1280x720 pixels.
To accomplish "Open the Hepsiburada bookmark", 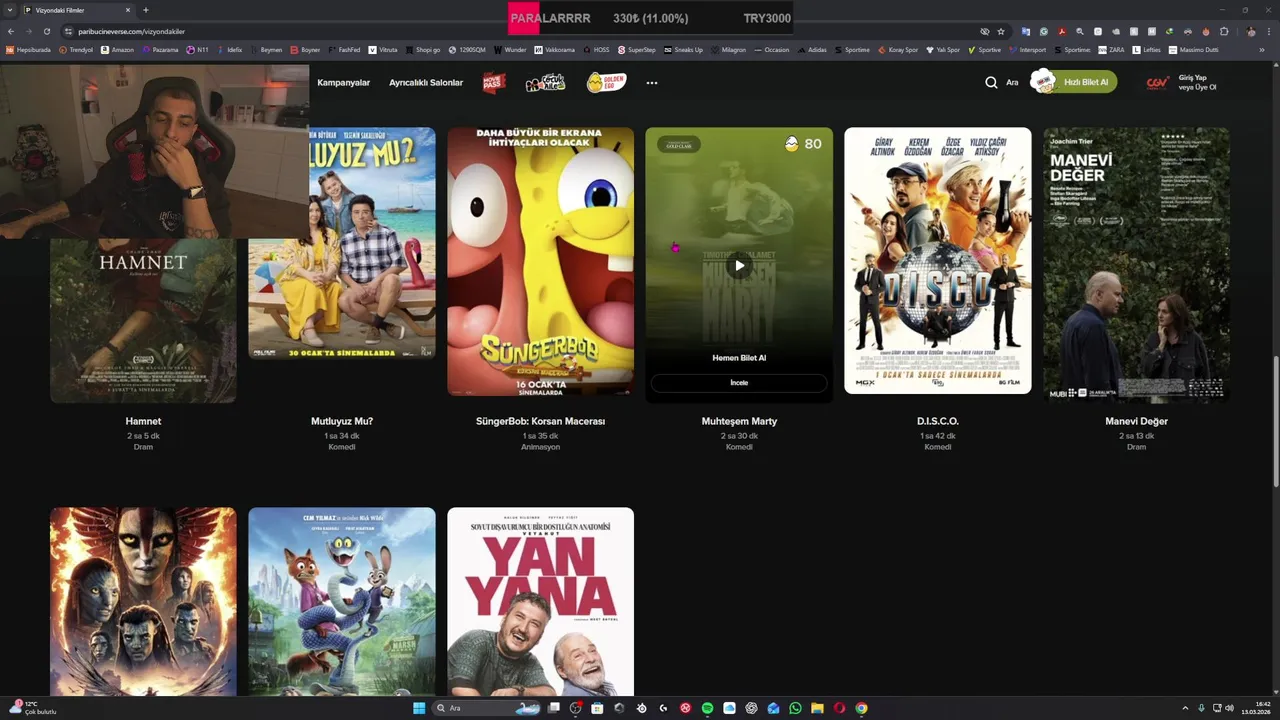I will (29, 49).
